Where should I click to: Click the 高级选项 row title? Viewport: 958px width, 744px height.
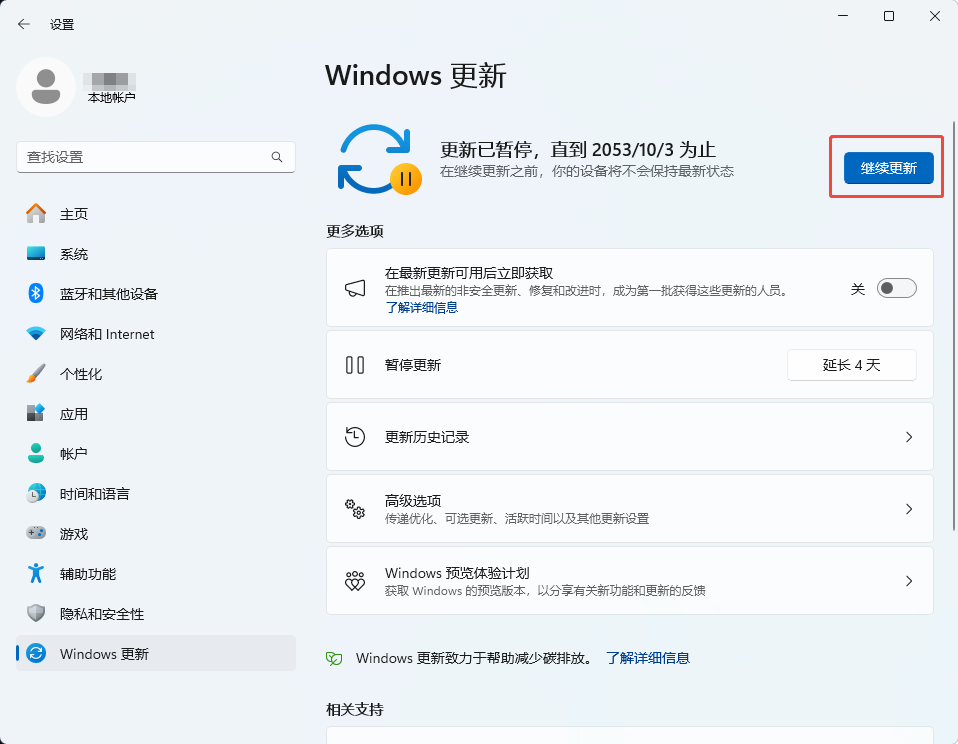[x=413, y=501]
